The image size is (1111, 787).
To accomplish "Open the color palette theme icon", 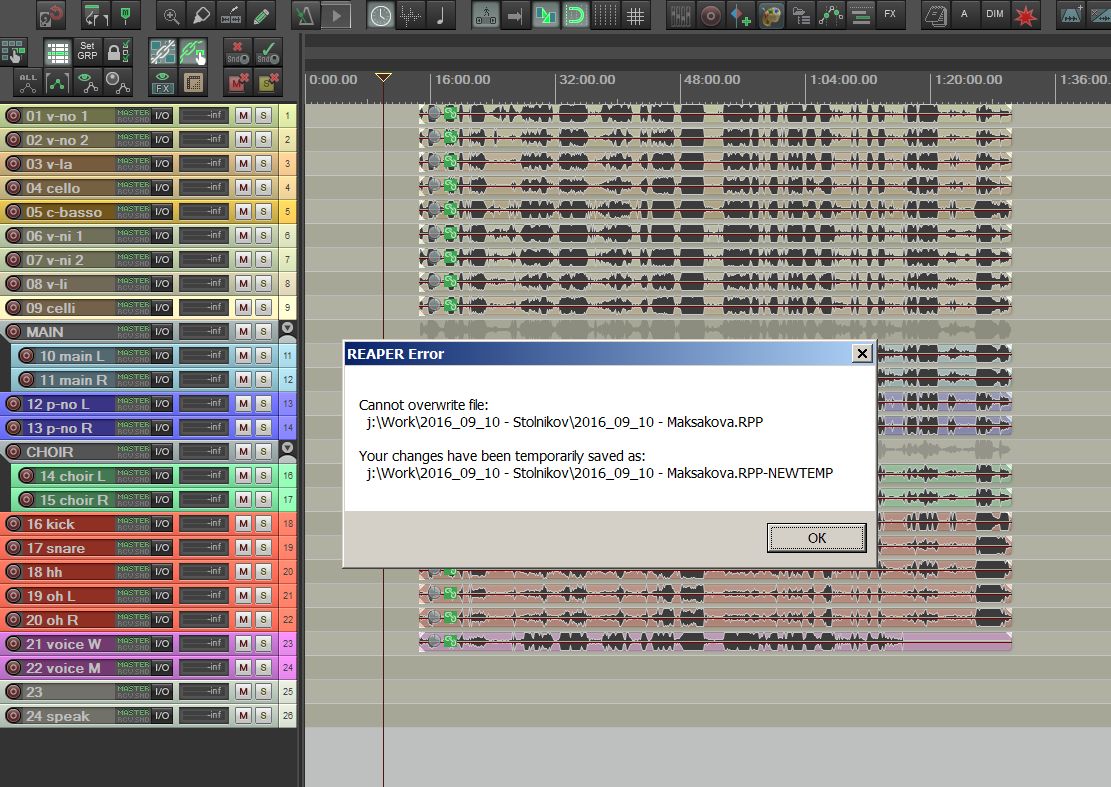I will (x=770, y=15).
